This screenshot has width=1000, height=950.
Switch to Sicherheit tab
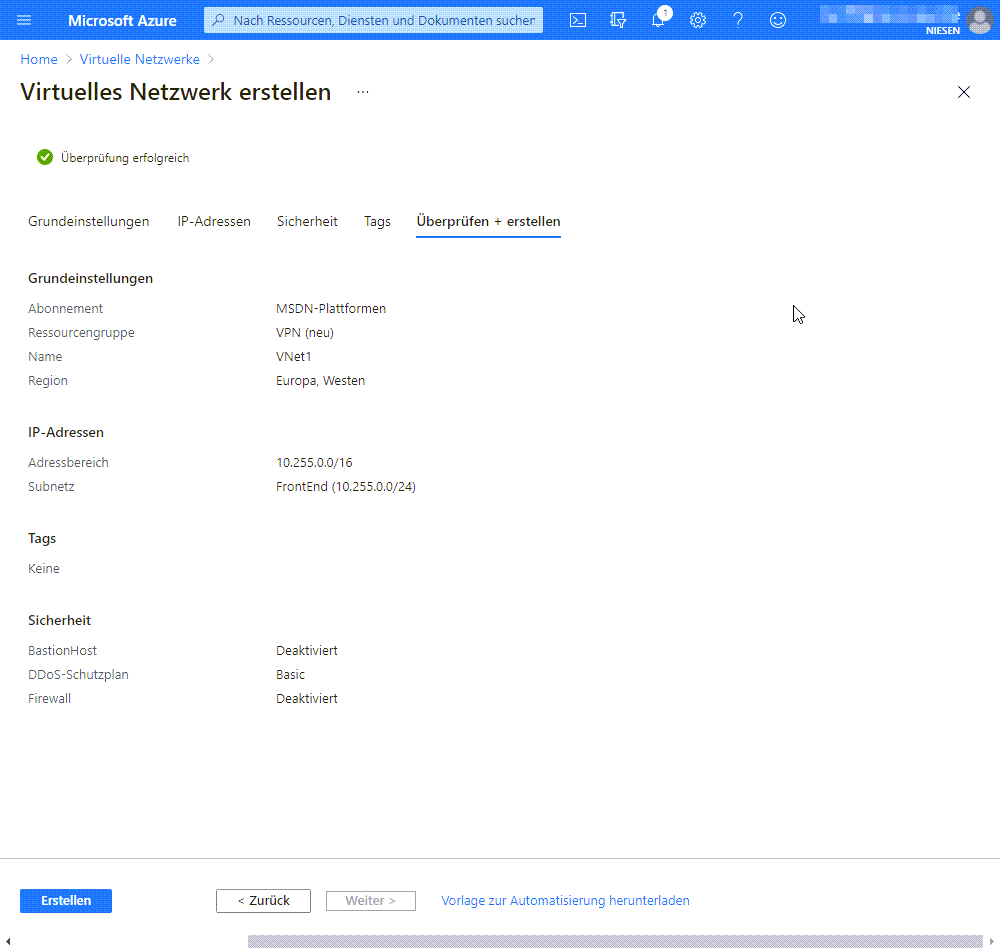pos(307,221)
